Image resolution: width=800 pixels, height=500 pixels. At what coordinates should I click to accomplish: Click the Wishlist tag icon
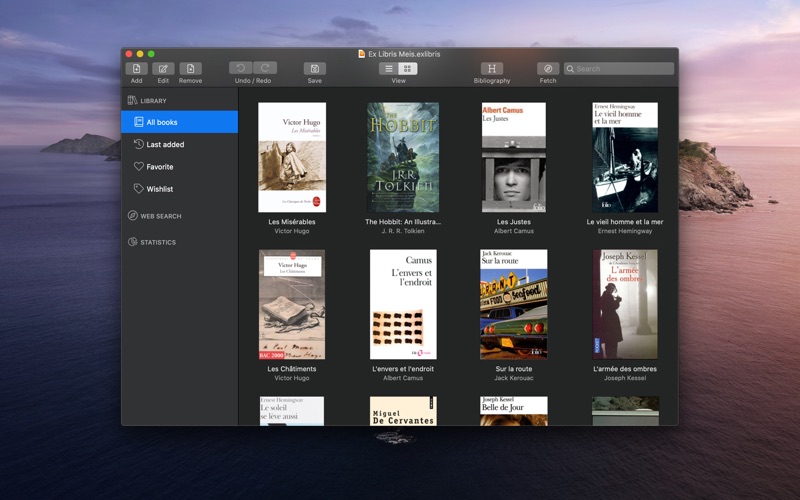coord(138,189)
